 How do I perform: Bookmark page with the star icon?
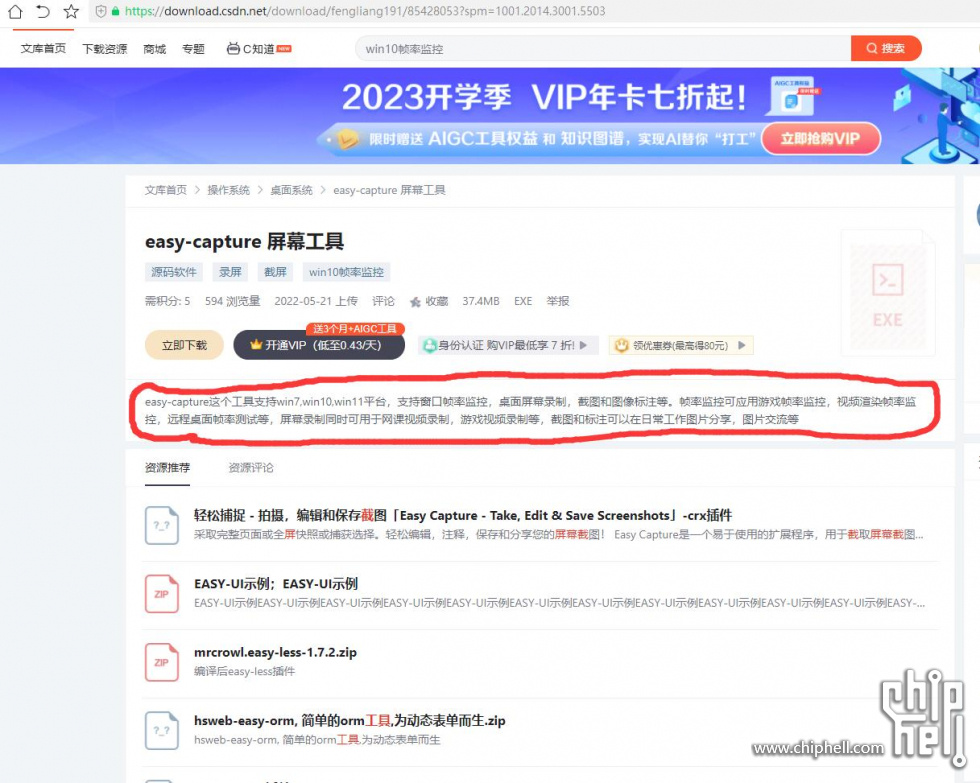pyautogui.click(x=71, y=11)
